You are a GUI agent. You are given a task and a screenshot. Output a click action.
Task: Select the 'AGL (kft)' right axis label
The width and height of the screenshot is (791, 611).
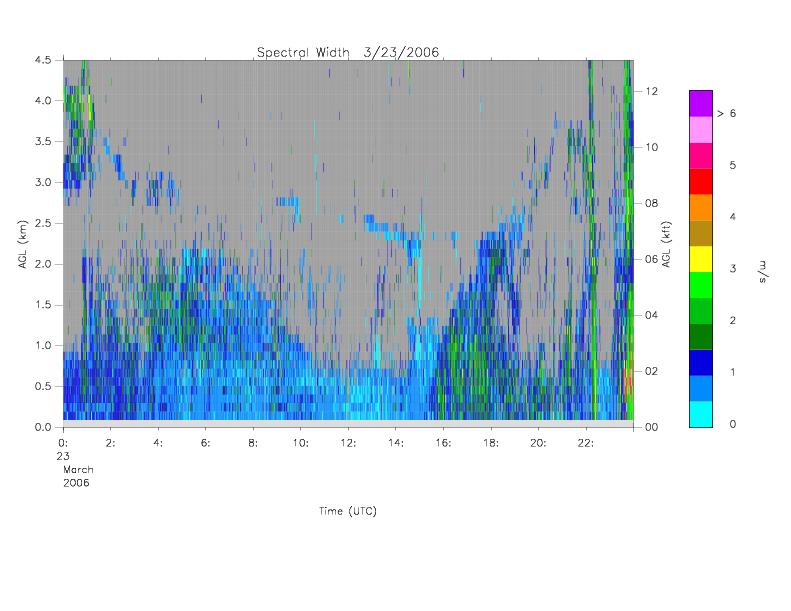tap(667, 244)
